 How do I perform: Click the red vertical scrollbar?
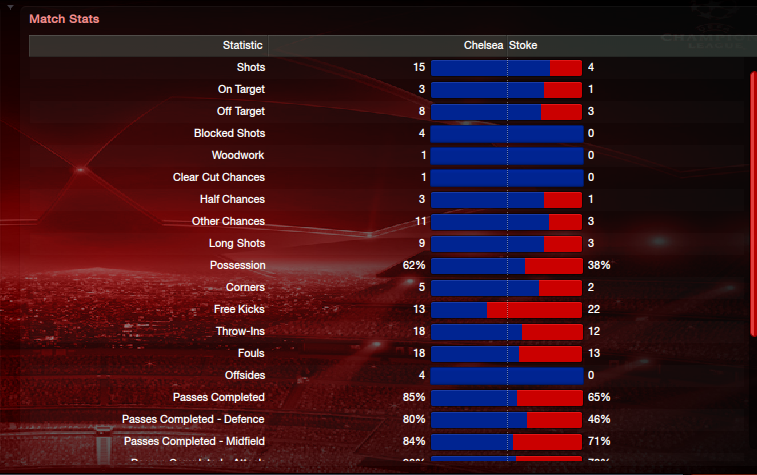point(753,204)
